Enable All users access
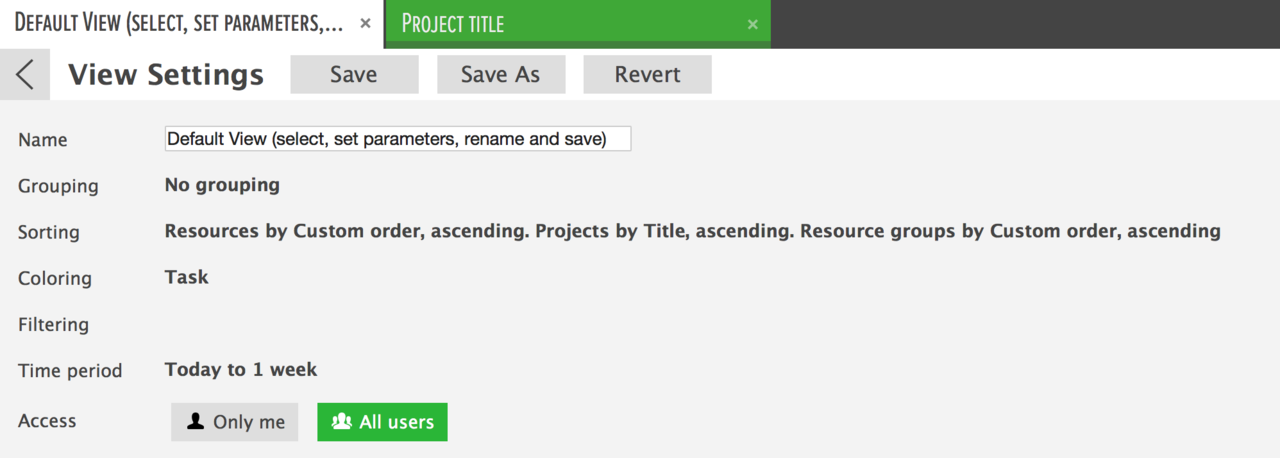1280x458 pixels. pos(382,422)
